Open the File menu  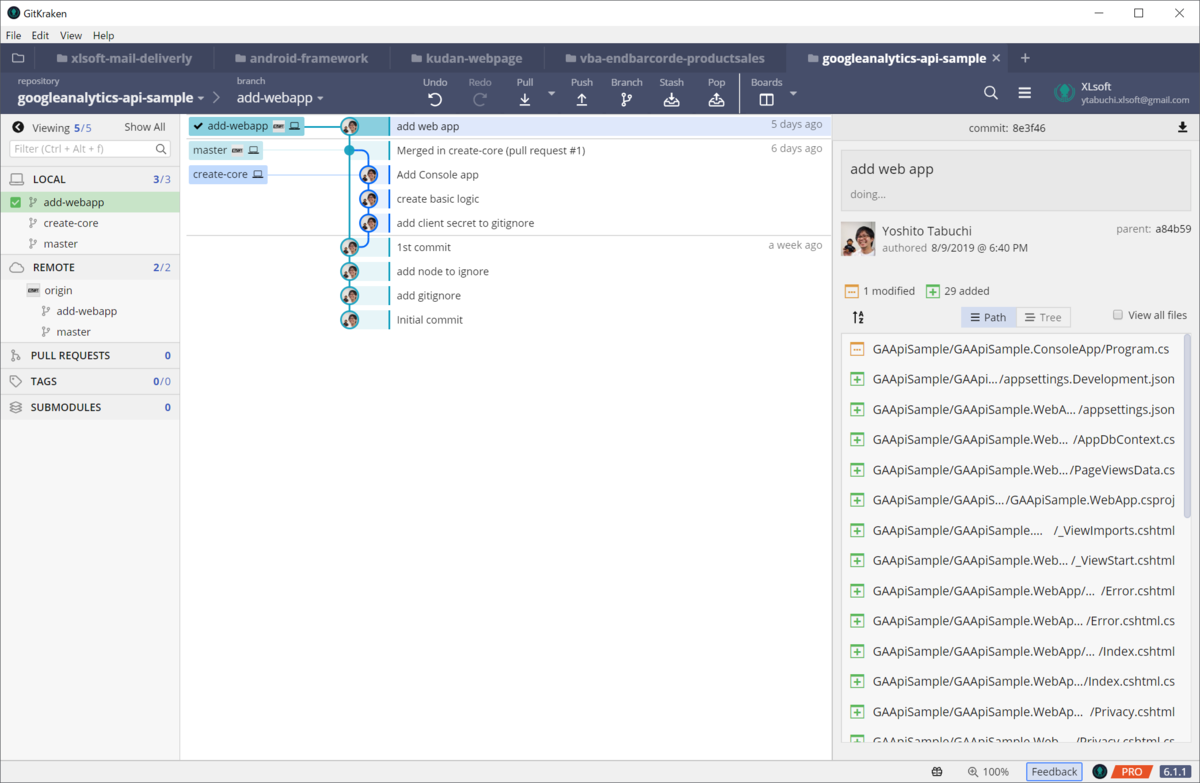(13, 35)
